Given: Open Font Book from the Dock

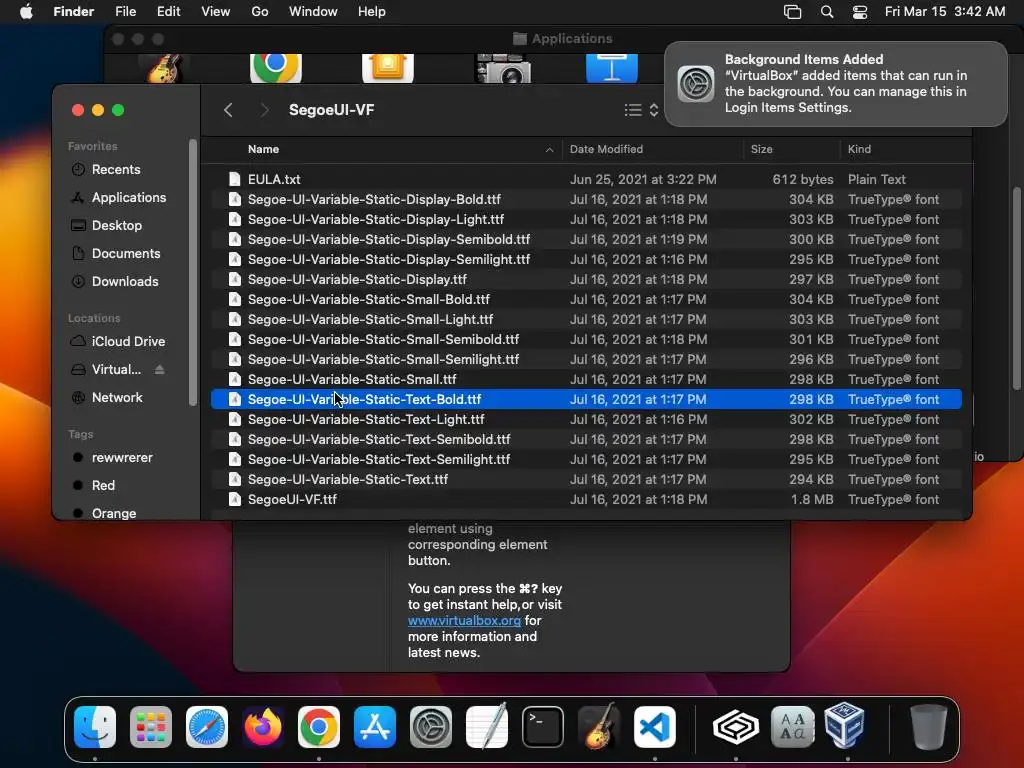Looking at the screenshot, I should coord(792,727).
